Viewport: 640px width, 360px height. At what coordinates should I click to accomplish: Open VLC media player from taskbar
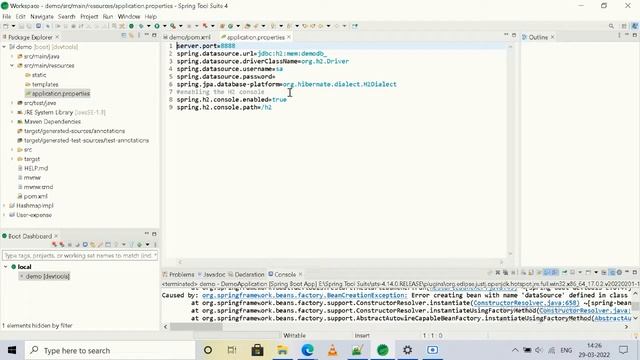point(333,350)
